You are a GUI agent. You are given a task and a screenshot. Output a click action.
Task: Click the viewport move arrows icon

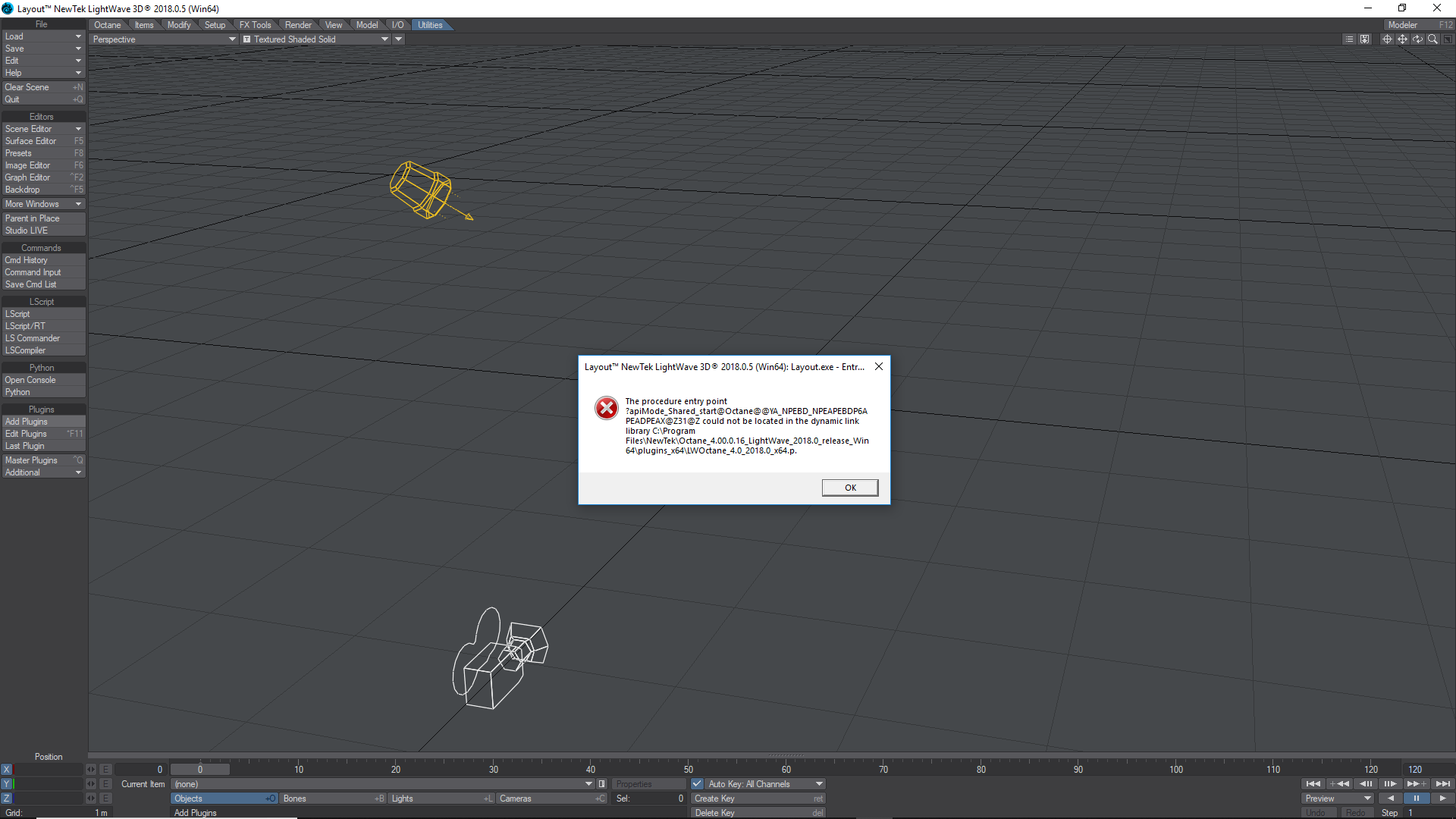[x=1402, y=39]
